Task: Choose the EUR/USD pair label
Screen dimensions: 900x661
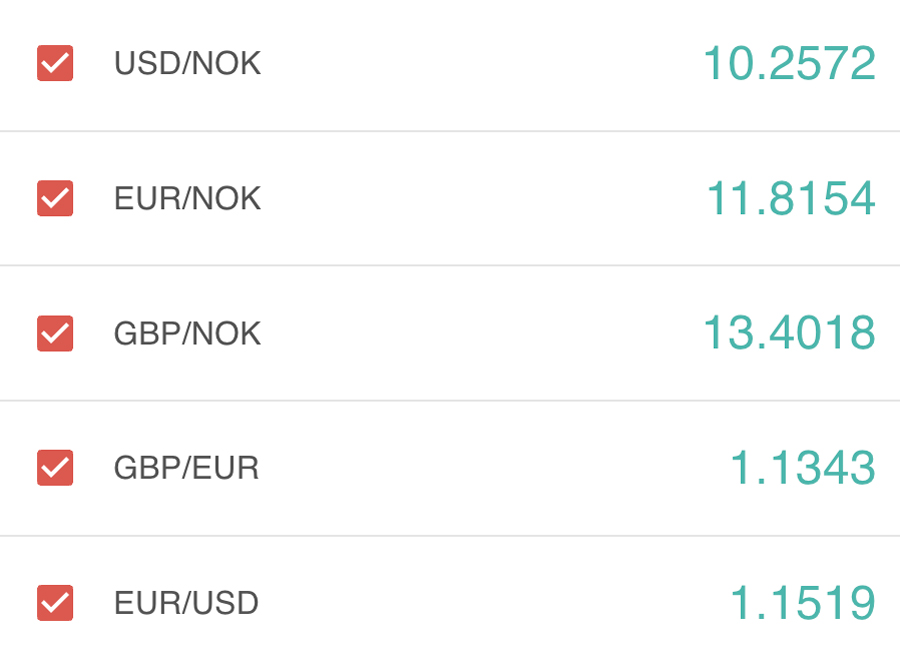Action: click(x=186, y=603)
